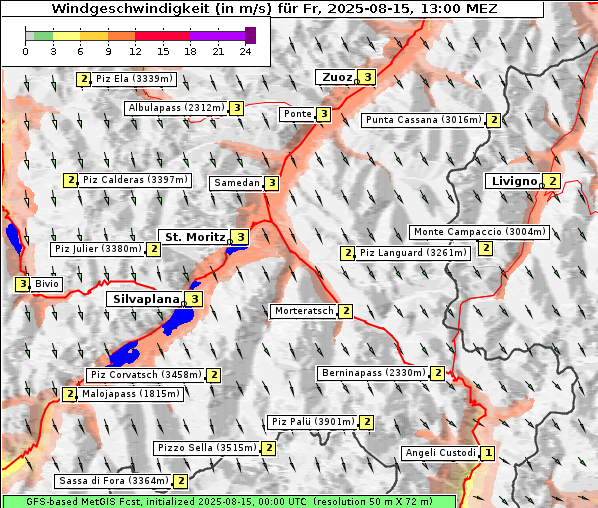Click the wind value badge beside Zuoz
This screenshot has width=598, height=508.
(x=367, y=77)
